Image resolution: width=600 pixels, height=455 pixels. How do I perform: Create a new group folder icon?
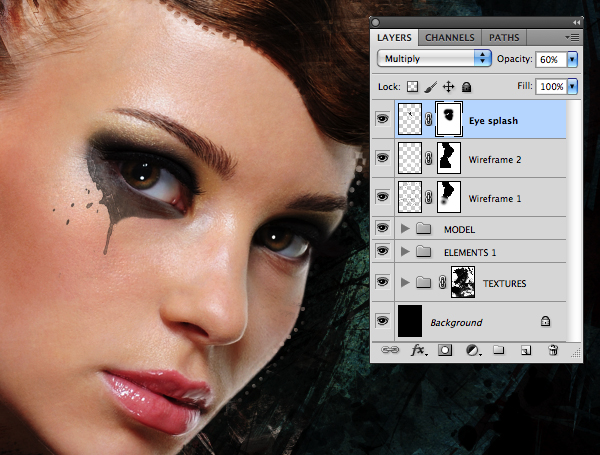coord(498,349)
